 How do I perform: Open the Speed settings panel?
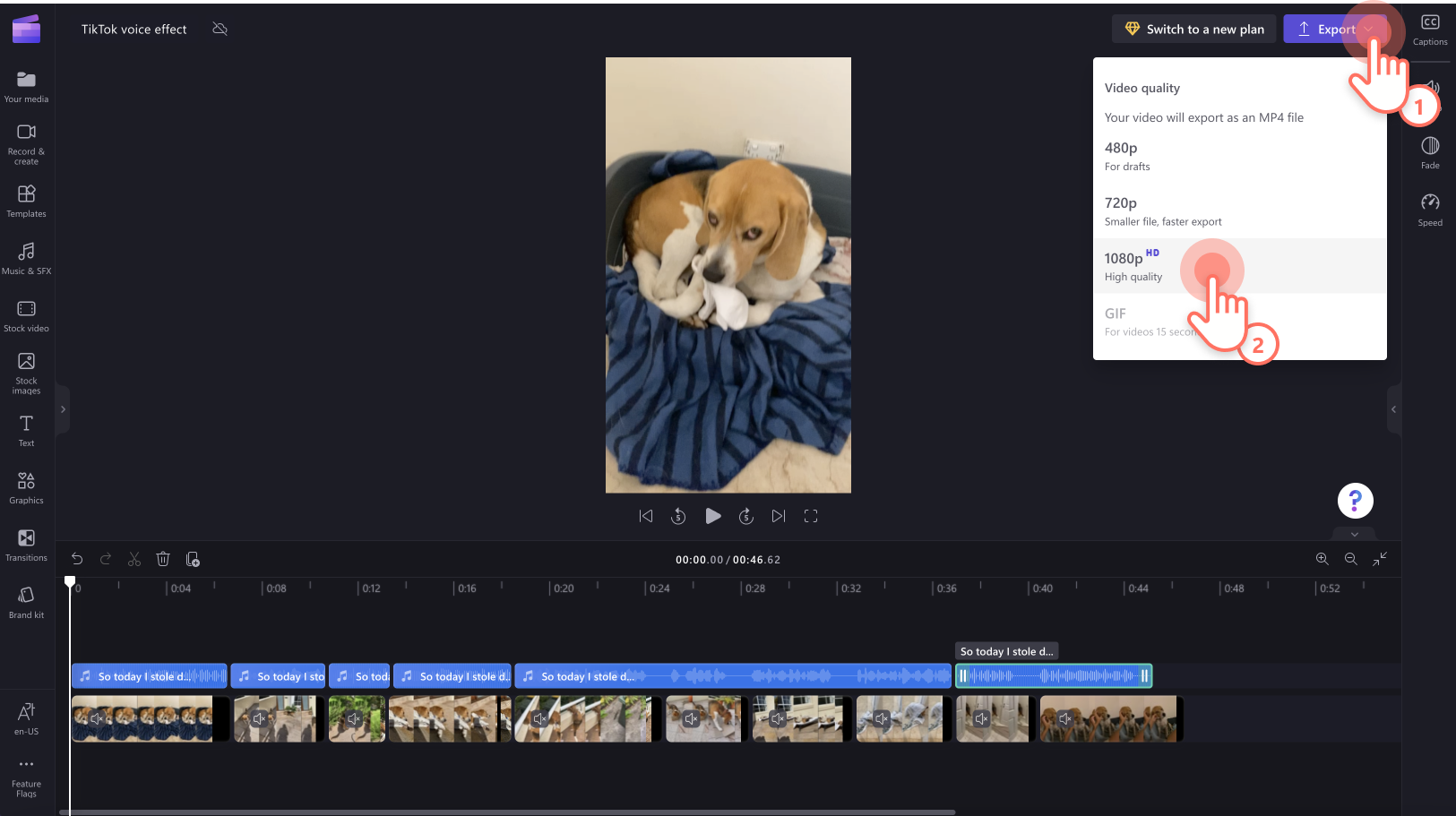tap(1430, 210)
